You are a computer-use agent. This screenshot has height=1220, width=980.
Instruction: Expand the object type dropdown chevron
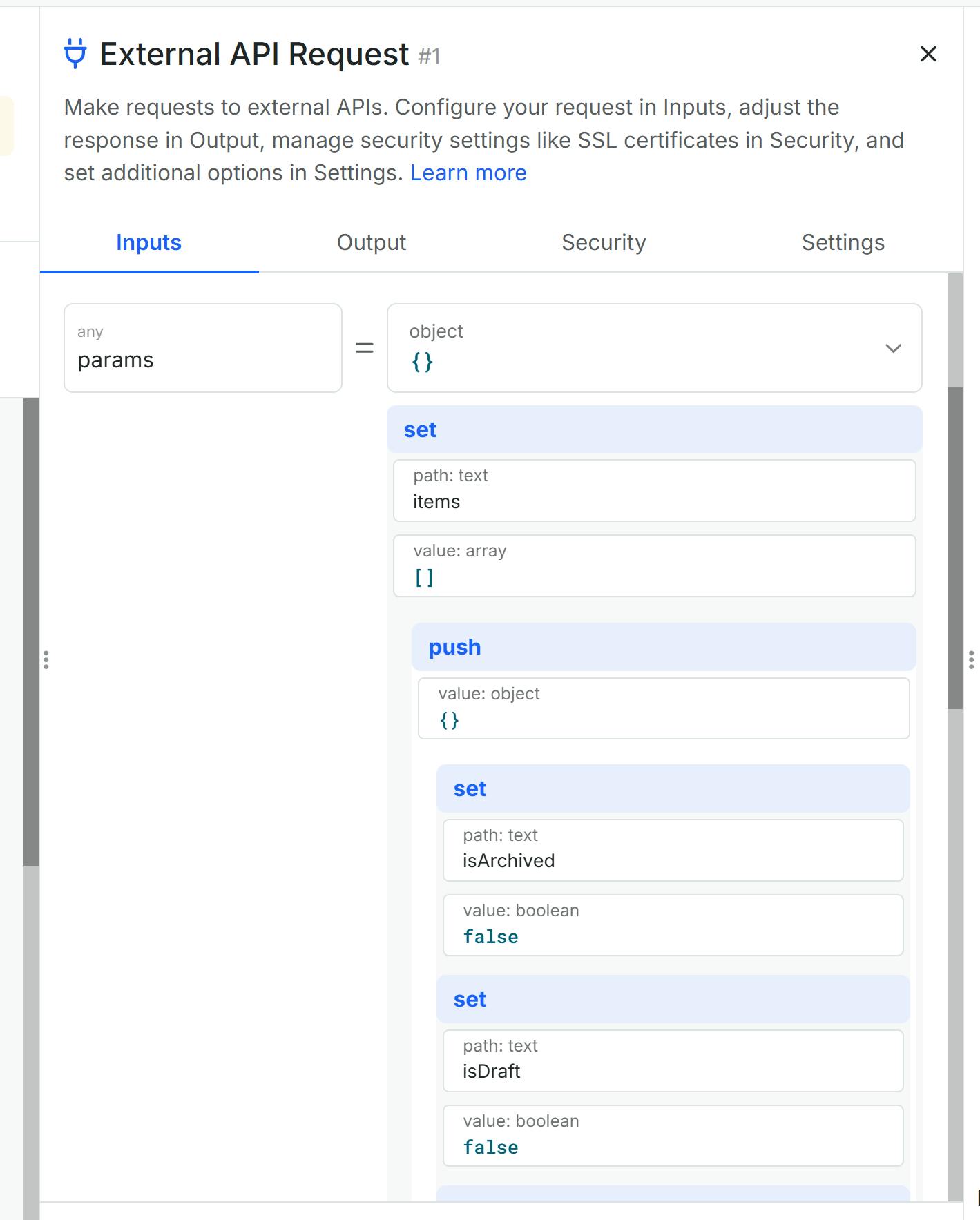(x=893, y=348)
